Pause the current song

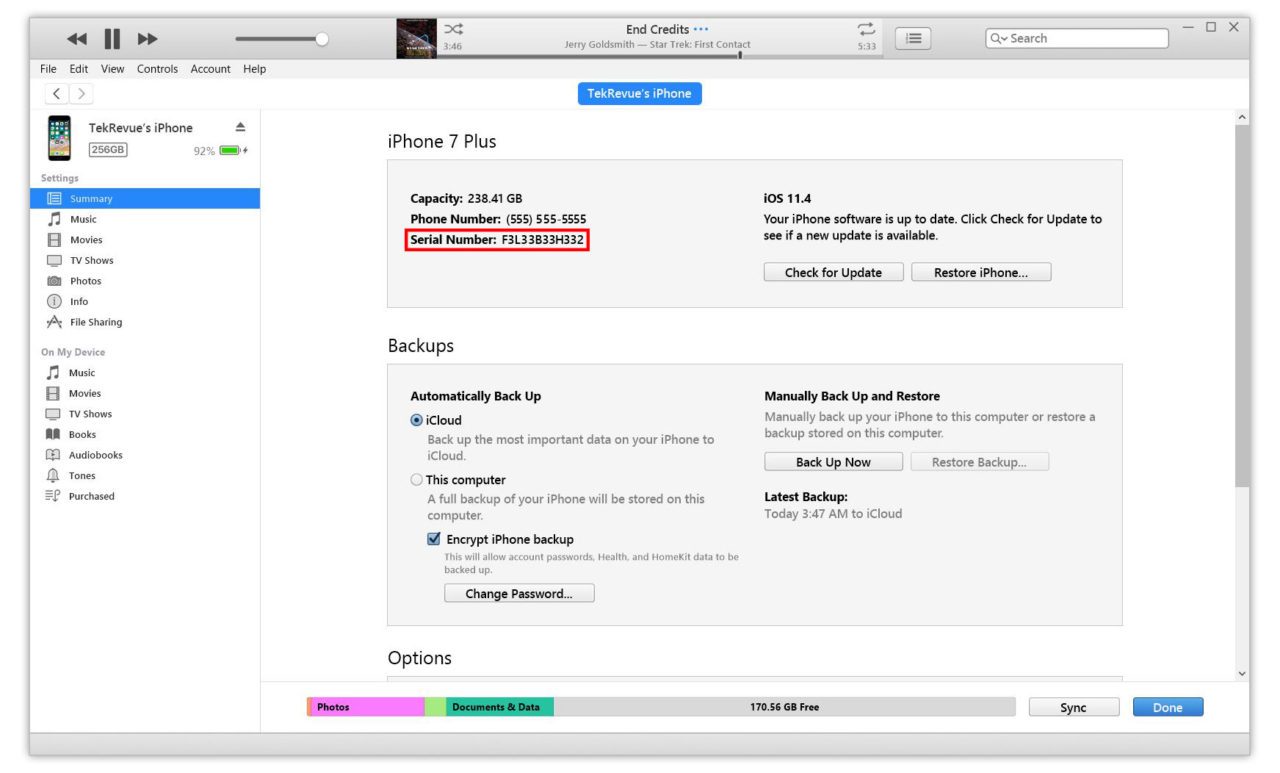(x=112, y=39)
